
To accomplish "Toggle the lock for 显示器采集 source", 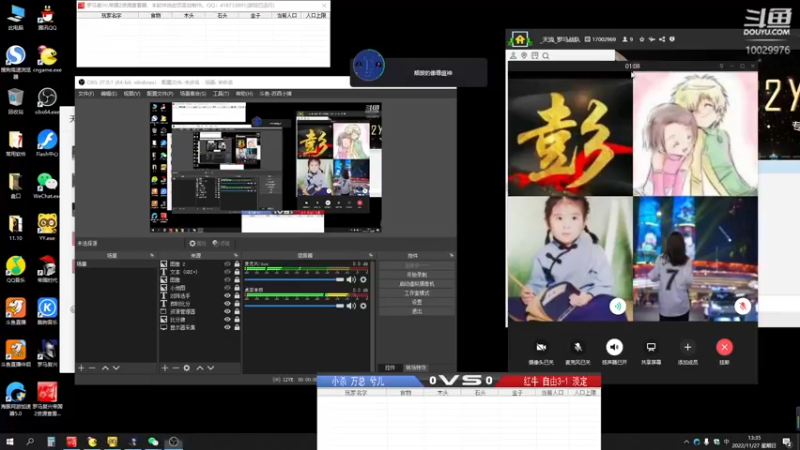I will [x=237, y=328].
